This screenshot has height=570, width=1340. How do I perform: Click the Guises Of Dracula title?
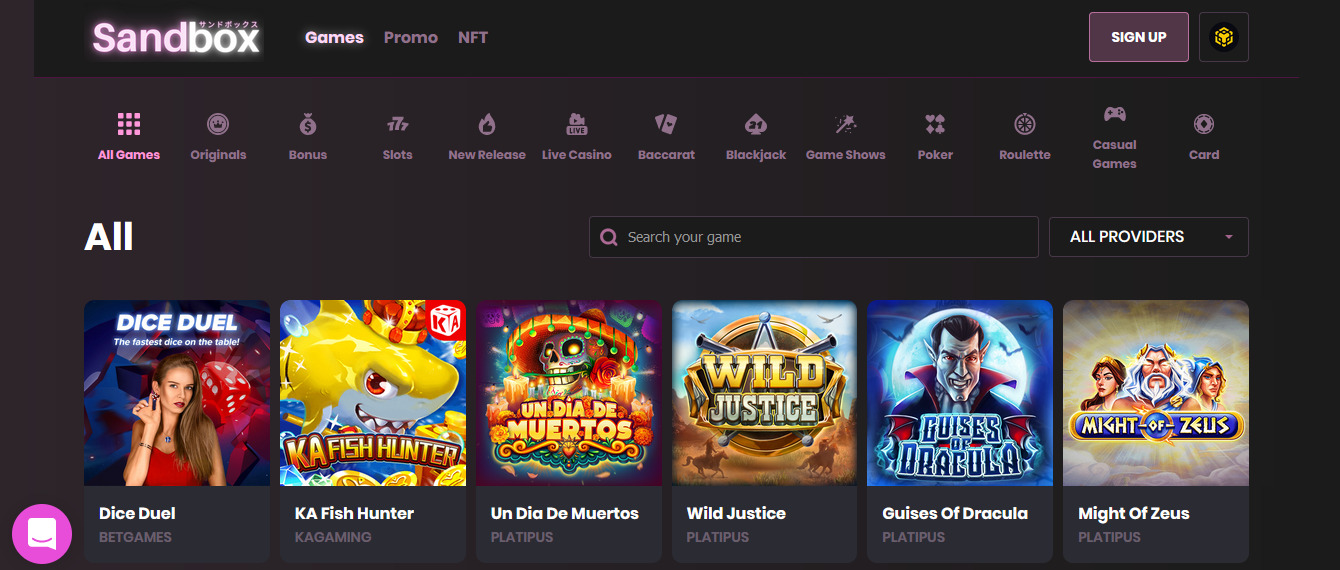point(955,513)
